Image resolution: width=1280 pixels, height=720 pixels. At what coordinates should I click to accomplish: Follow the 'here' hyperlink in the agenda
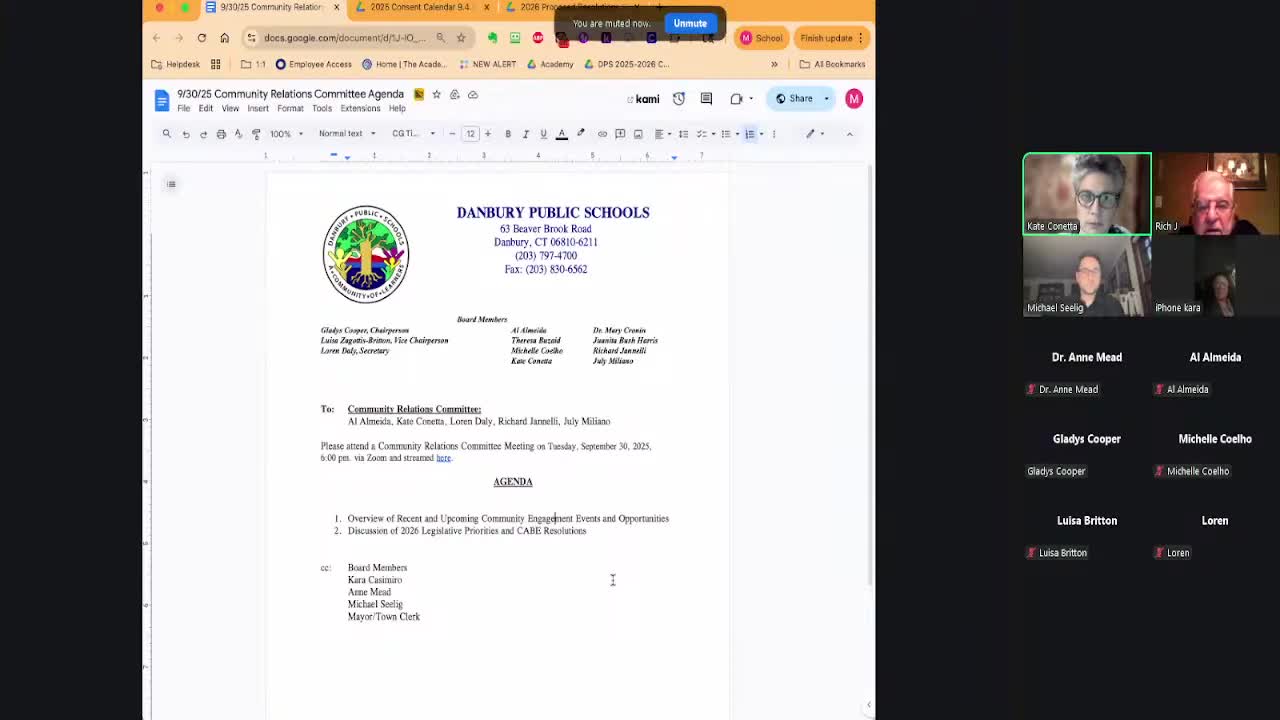443,457
